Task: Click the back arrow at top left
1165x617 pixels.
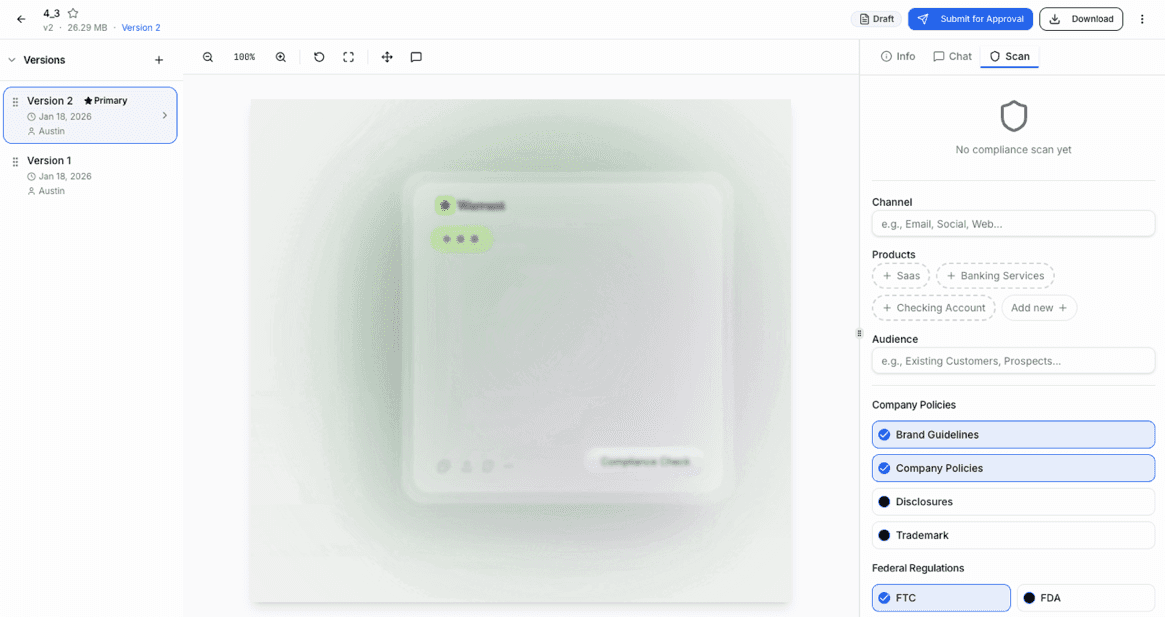Action: [20, 18]
